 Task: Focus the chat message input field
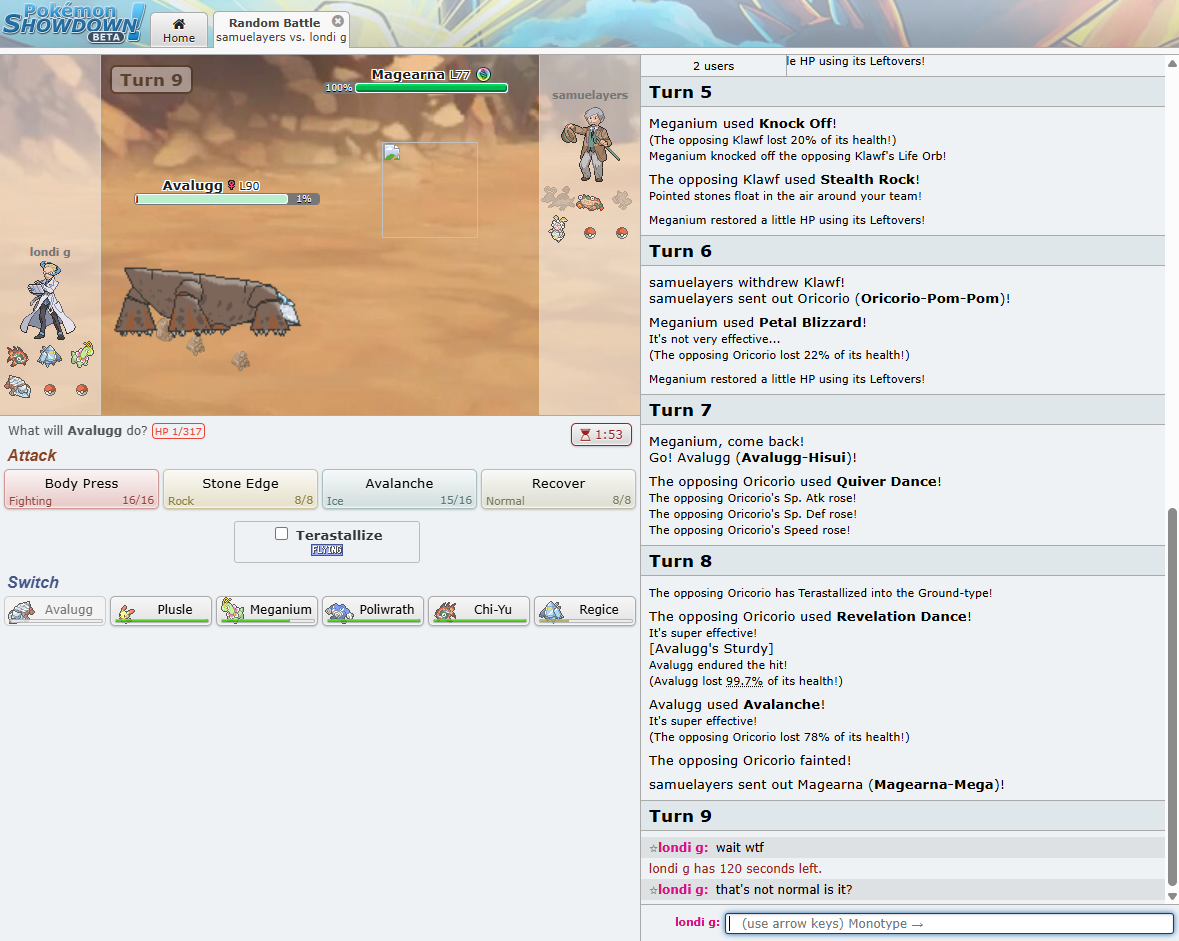(x=949, y=923)
